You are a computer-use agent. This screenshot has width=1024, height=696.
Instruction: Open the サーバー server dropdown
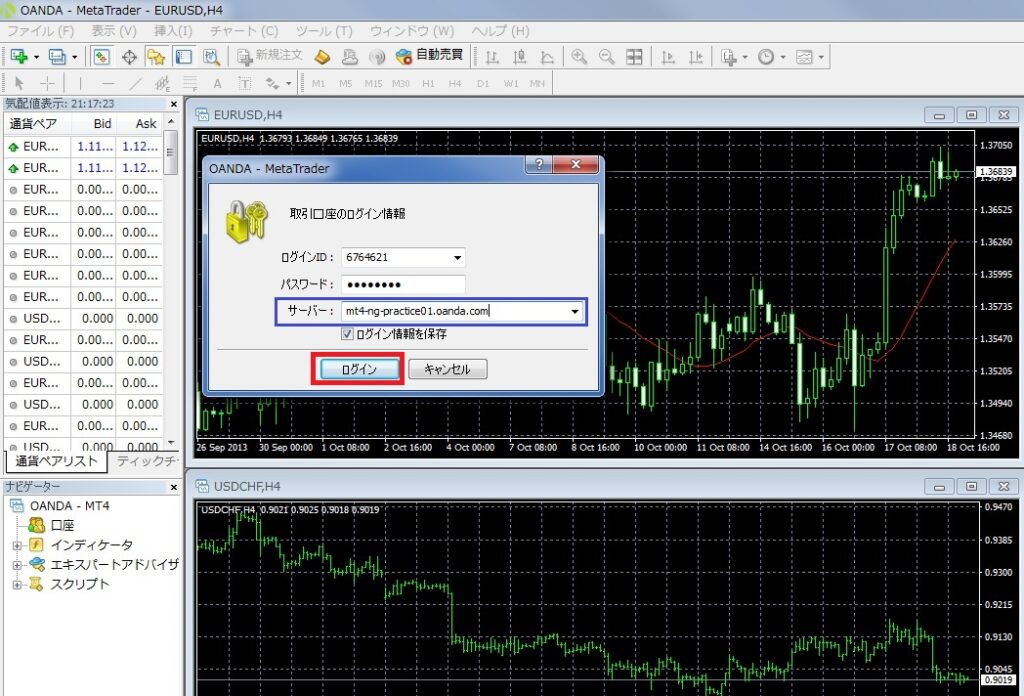(x=575, y=311)
